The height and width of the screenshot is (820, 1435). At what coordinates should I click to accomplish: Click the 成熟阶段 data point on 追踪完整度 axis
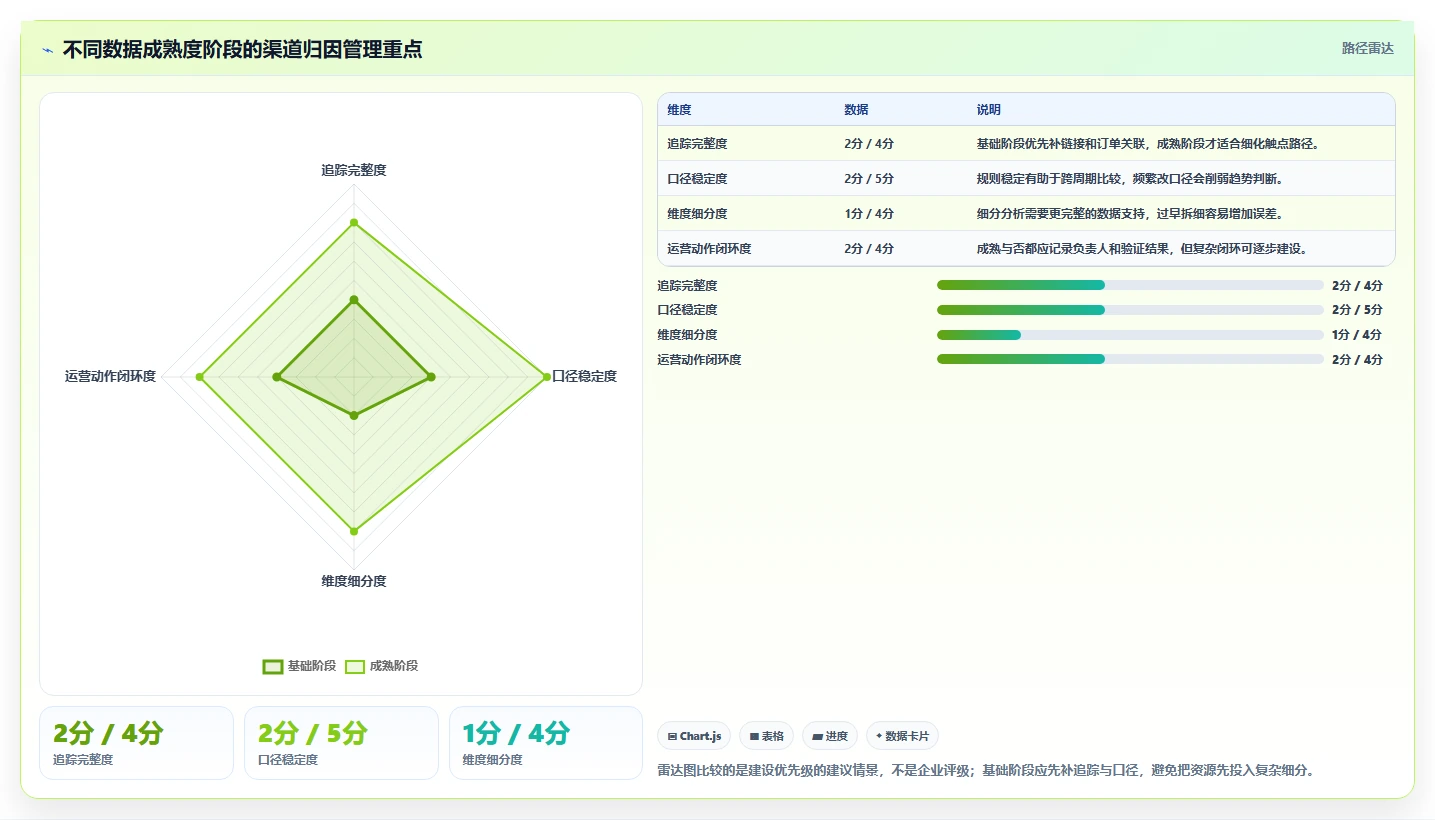point(354,222)
